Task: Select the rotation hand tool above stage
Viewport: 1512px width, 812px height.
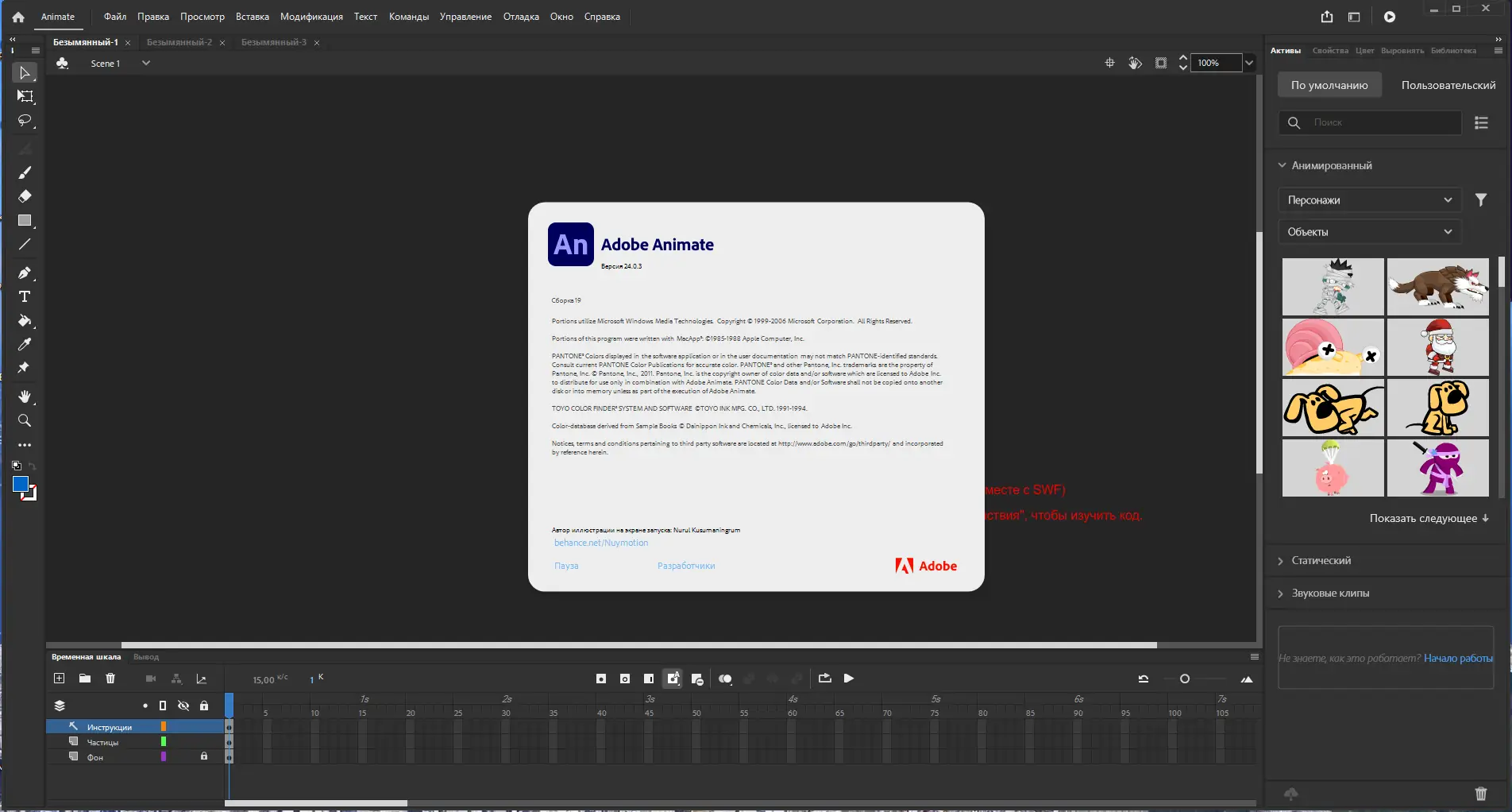Action: 1136,63
